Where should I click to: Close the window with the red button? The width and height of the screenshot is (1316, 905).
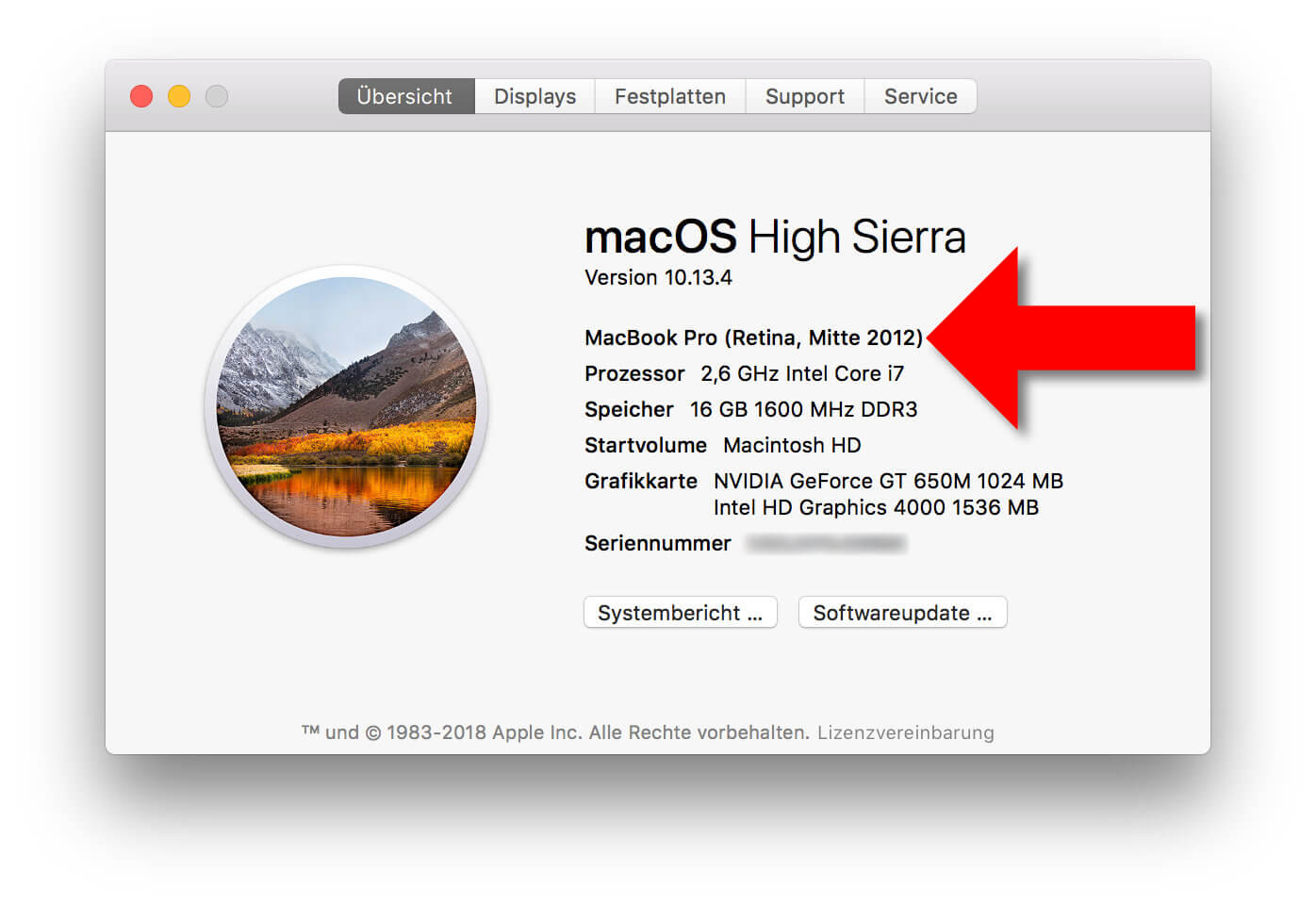click(141, 96)
